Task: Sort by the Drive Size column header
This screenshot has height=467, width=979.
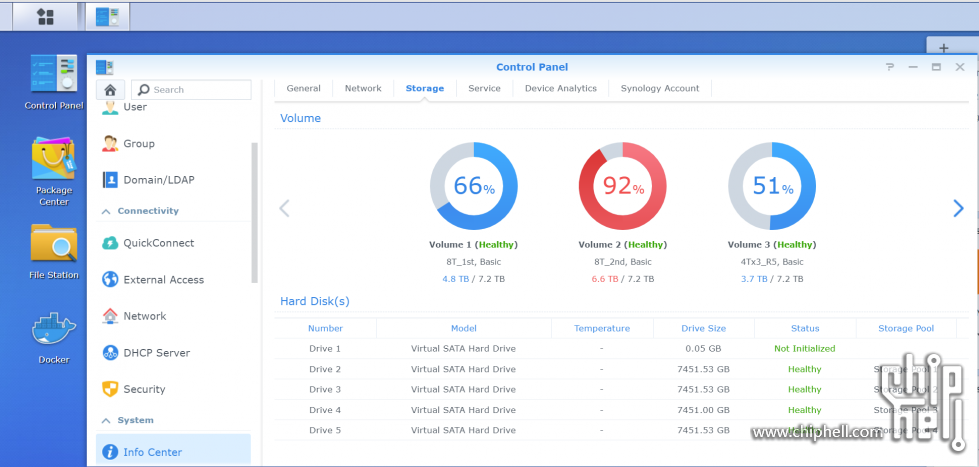Action: tap(704, 328)
